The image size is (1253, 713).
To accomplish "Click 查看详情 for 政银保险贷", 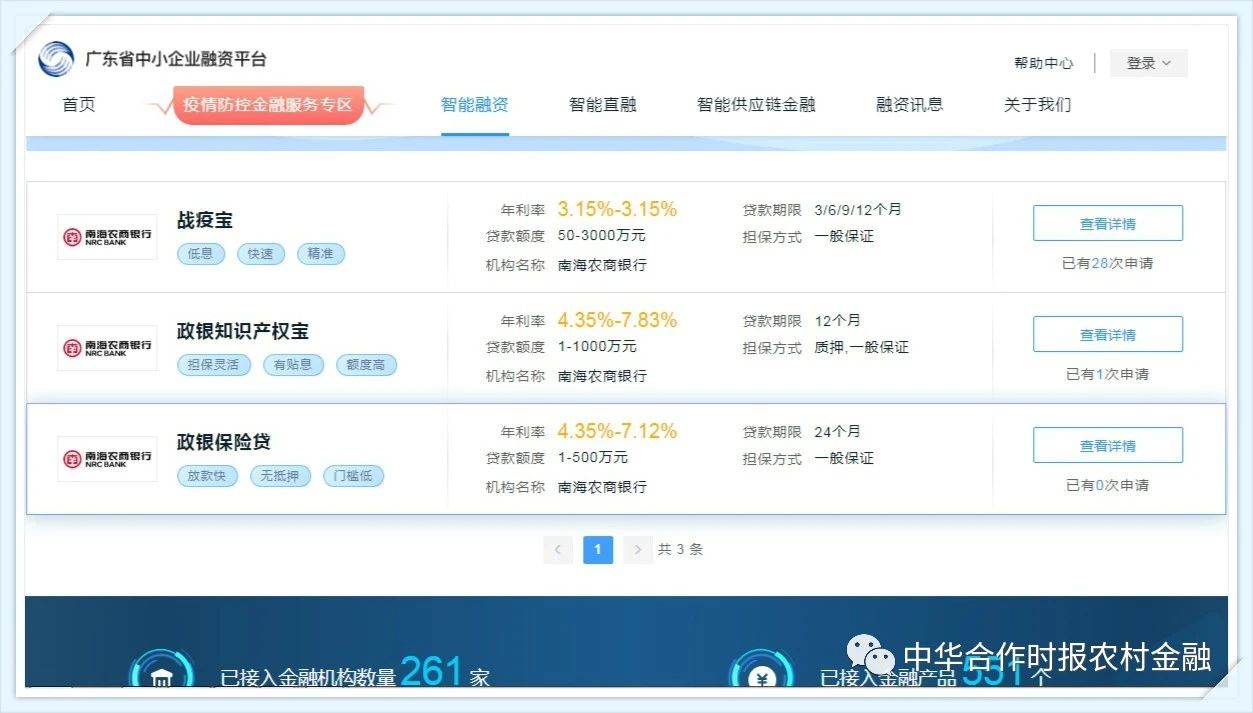I will pos(1108,445).
